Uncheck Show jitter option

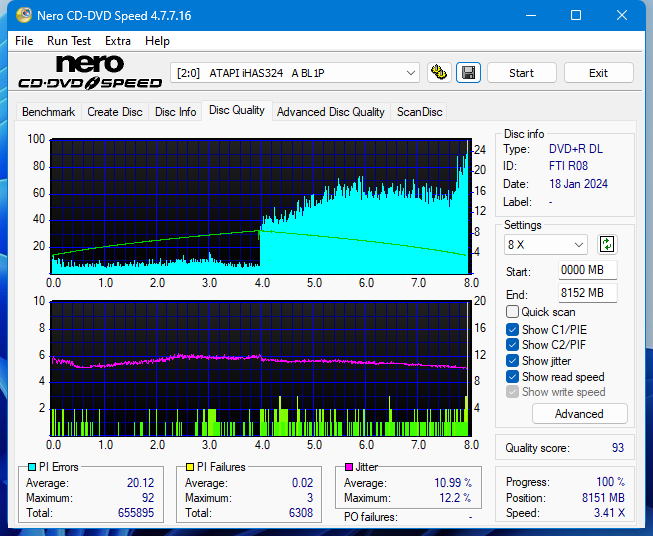coord(512,361)
